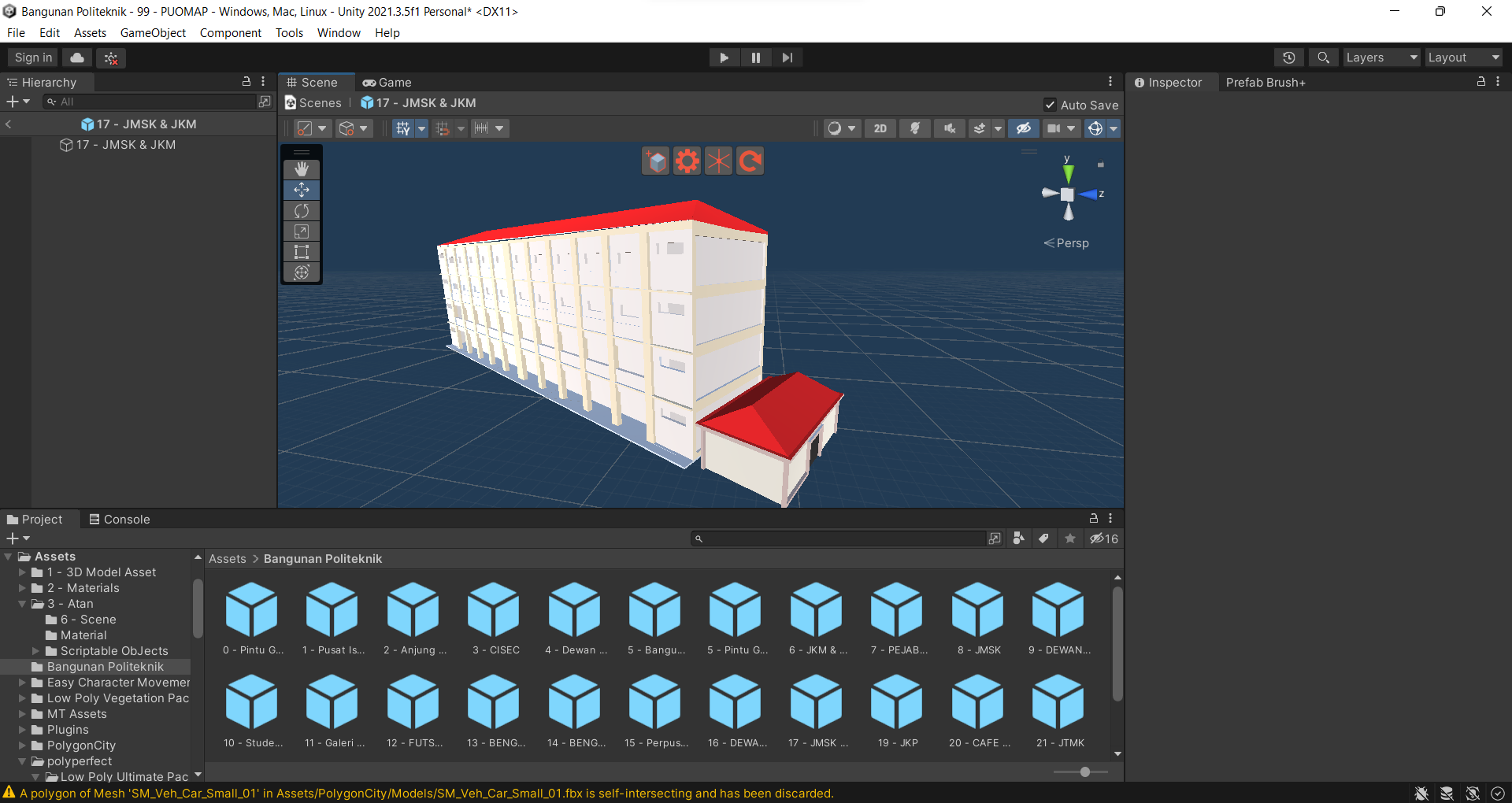
Task: Open the Layout dropdown
Action: (x=1463, y=57)
